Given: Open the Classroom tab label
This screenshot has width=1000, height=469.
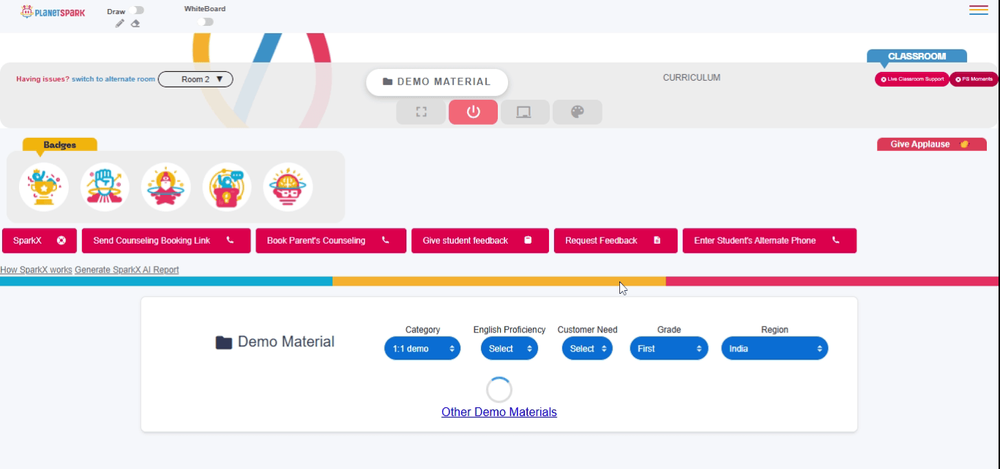Looking at the screenshot, I should 916,56.
